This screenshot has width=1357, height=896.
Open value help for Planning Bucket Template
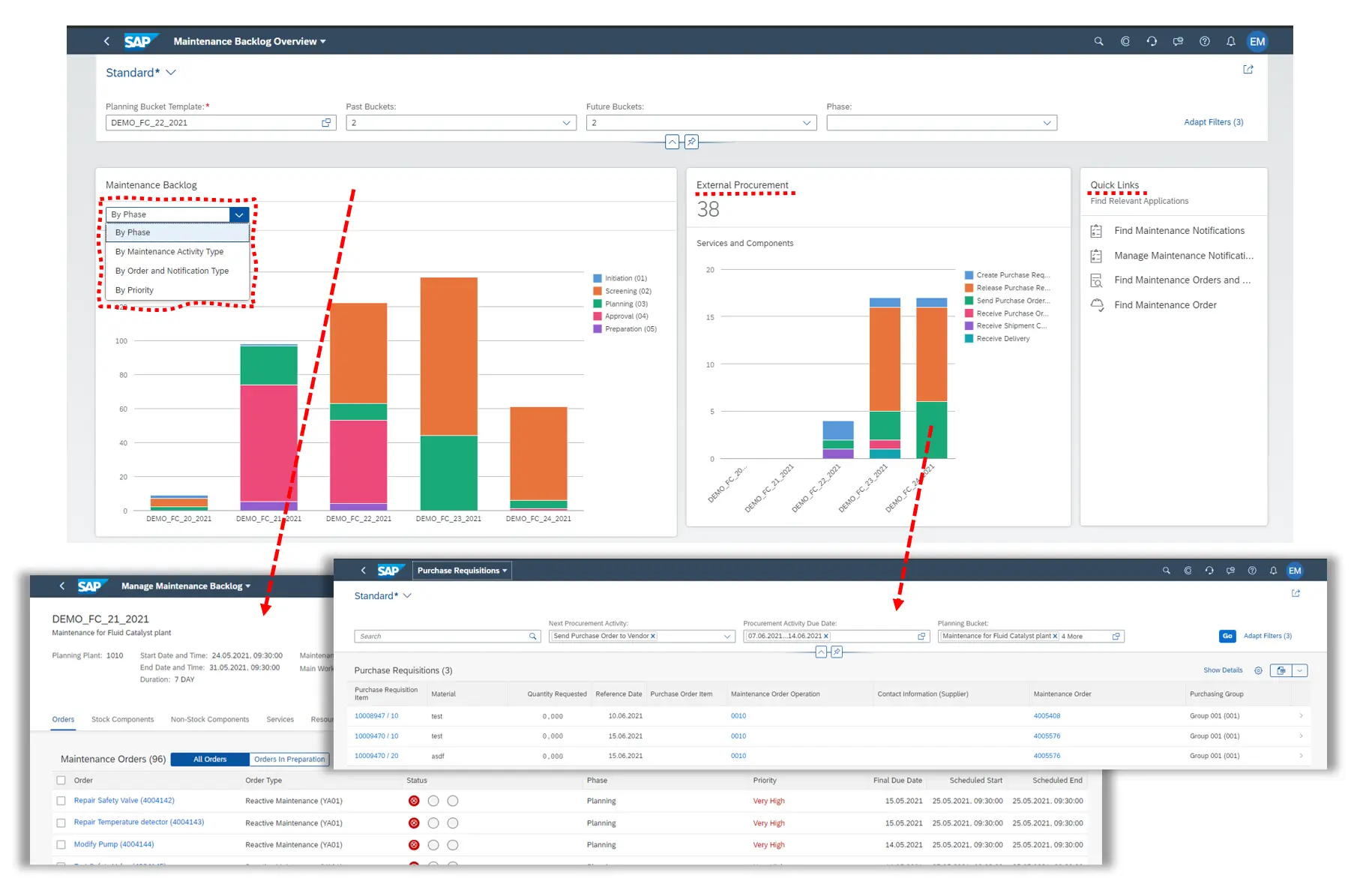coord(326,123)
